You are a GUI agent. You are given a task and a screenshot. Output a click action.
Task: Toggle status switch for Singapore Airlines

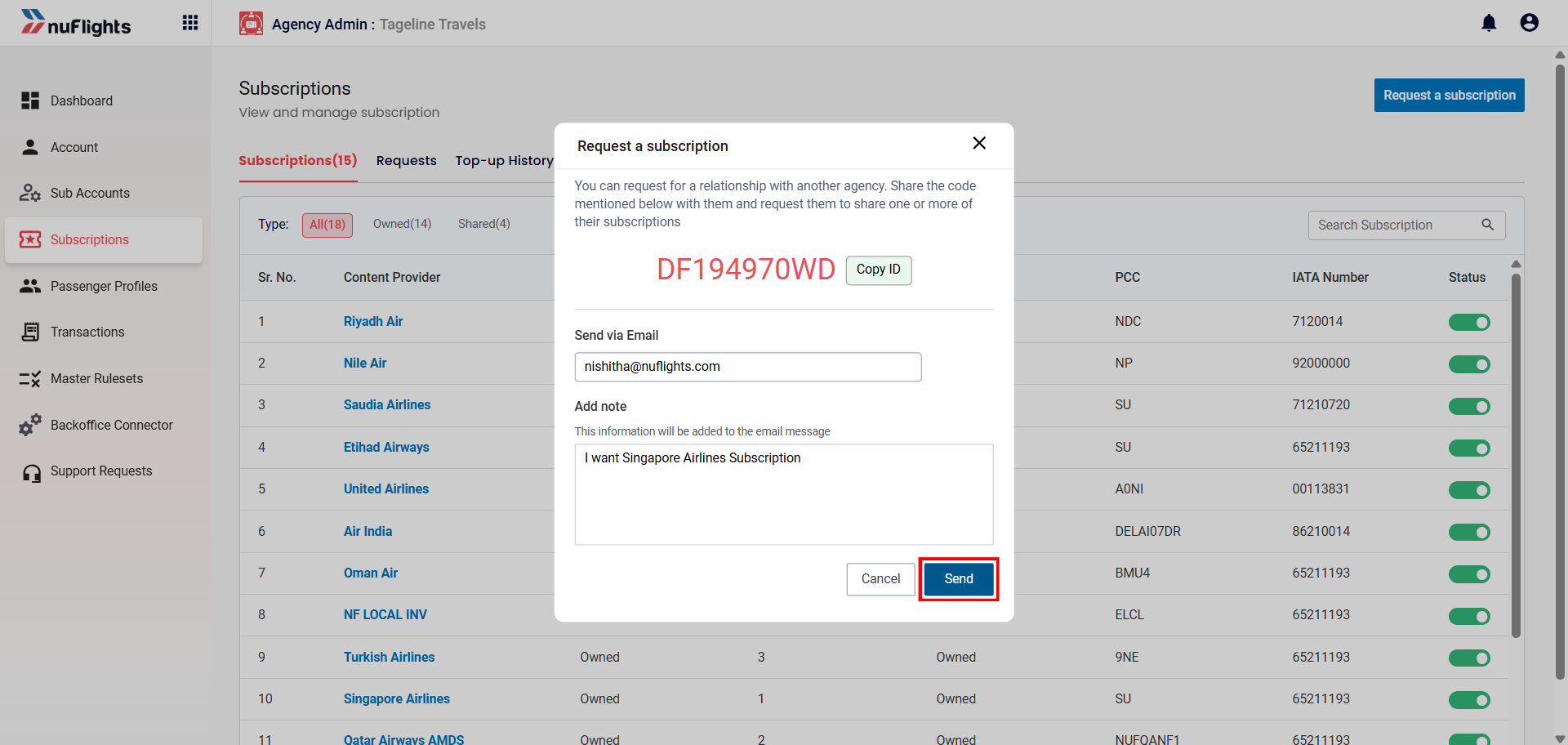[1469, 700]
